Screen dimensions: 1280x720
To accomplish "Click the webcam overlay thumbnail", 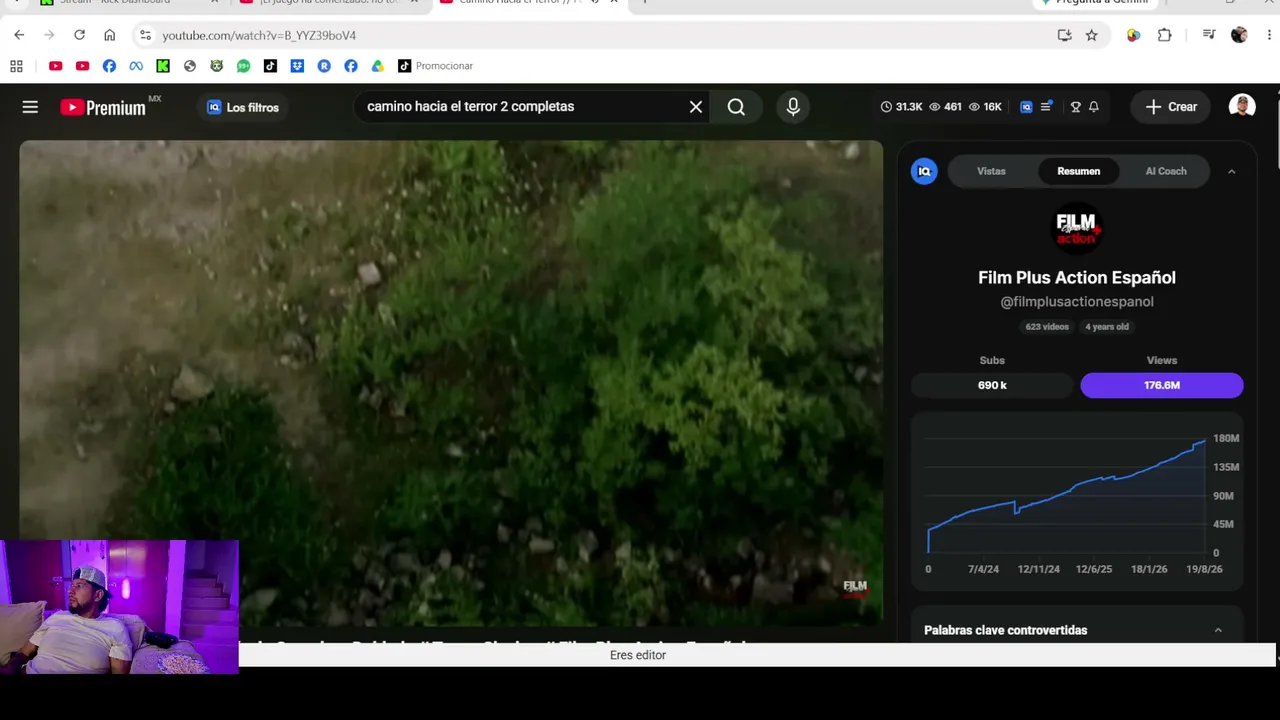I will (x=119, y=607).
